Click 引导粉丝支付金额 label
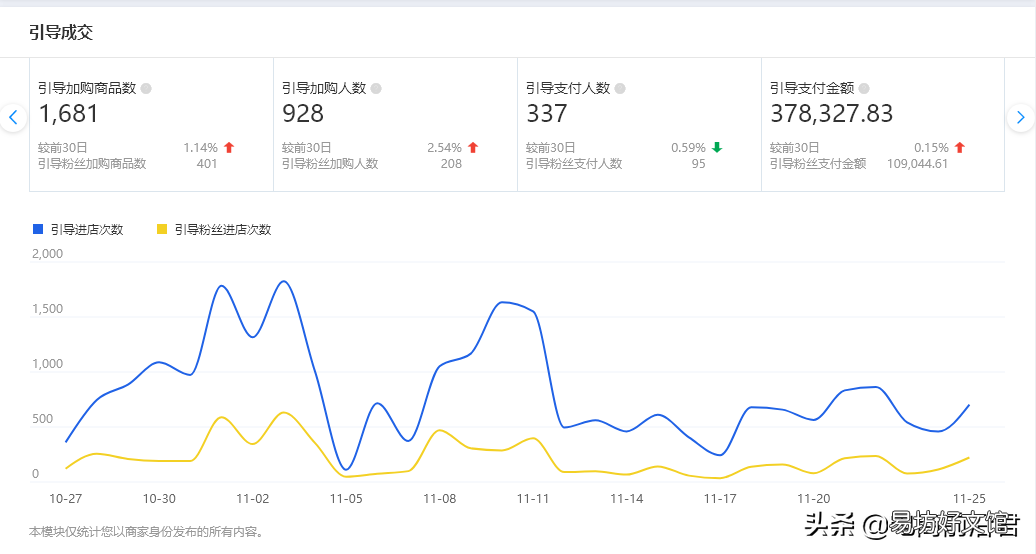 [x=817, y=164]
